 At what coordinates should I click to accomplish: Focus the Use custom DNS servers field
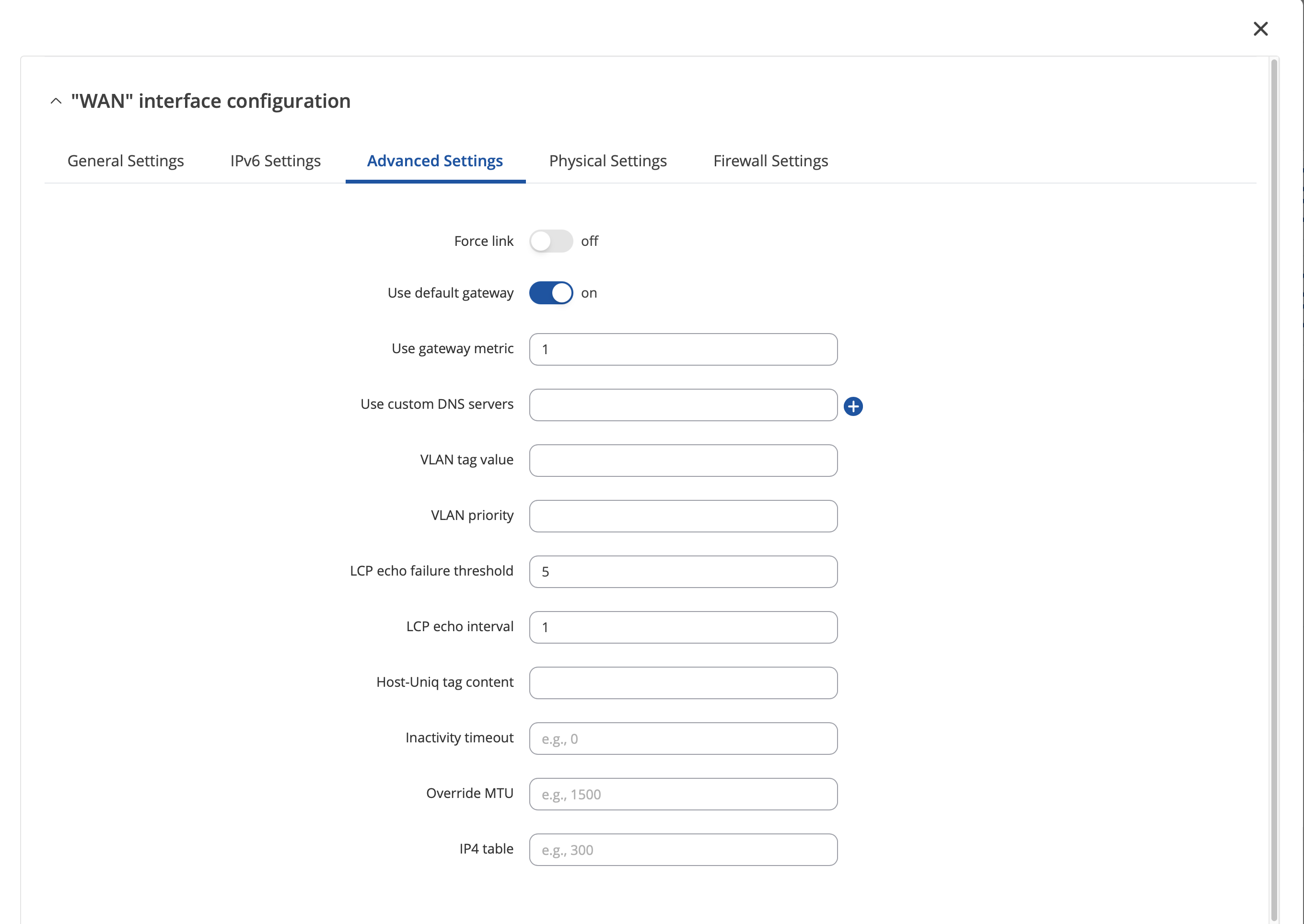683,405
